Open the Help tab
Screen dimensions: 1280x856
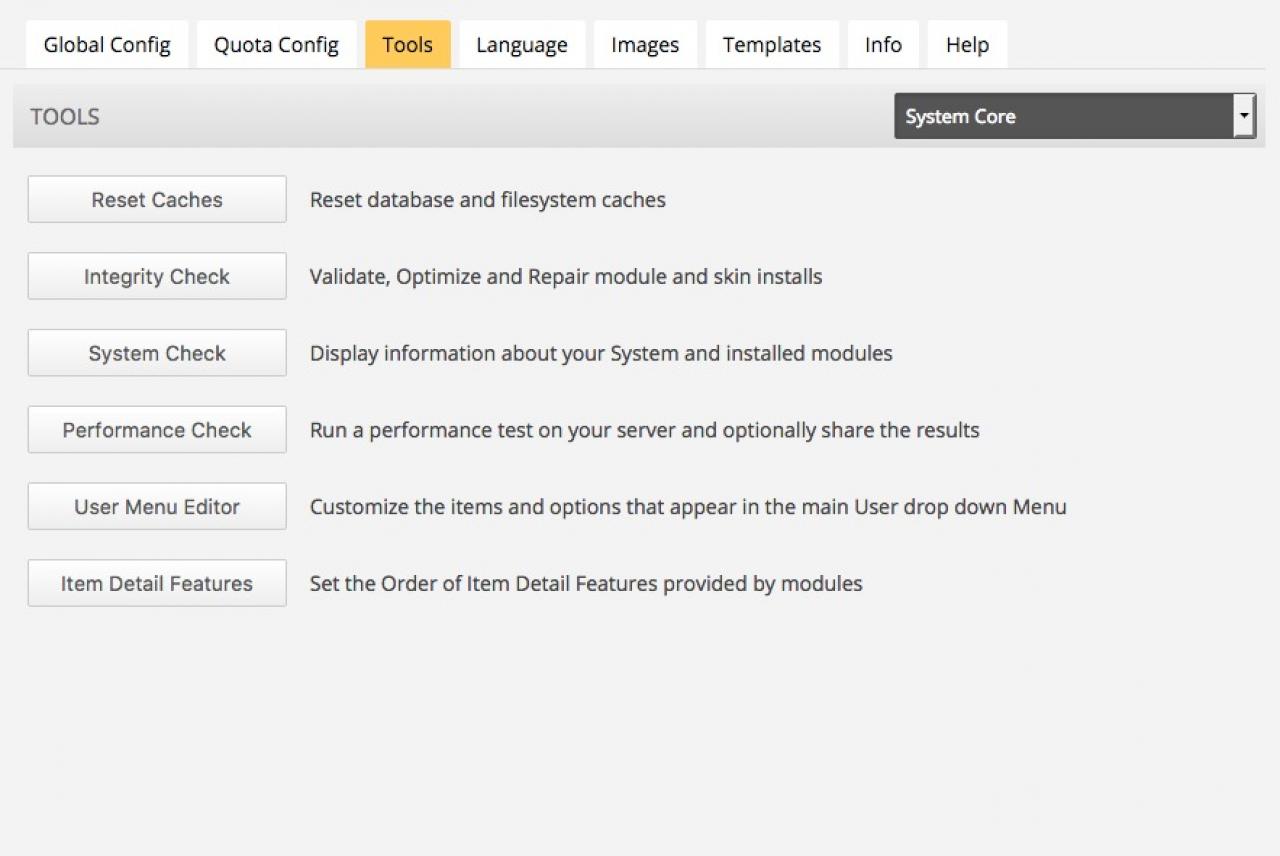967,45
